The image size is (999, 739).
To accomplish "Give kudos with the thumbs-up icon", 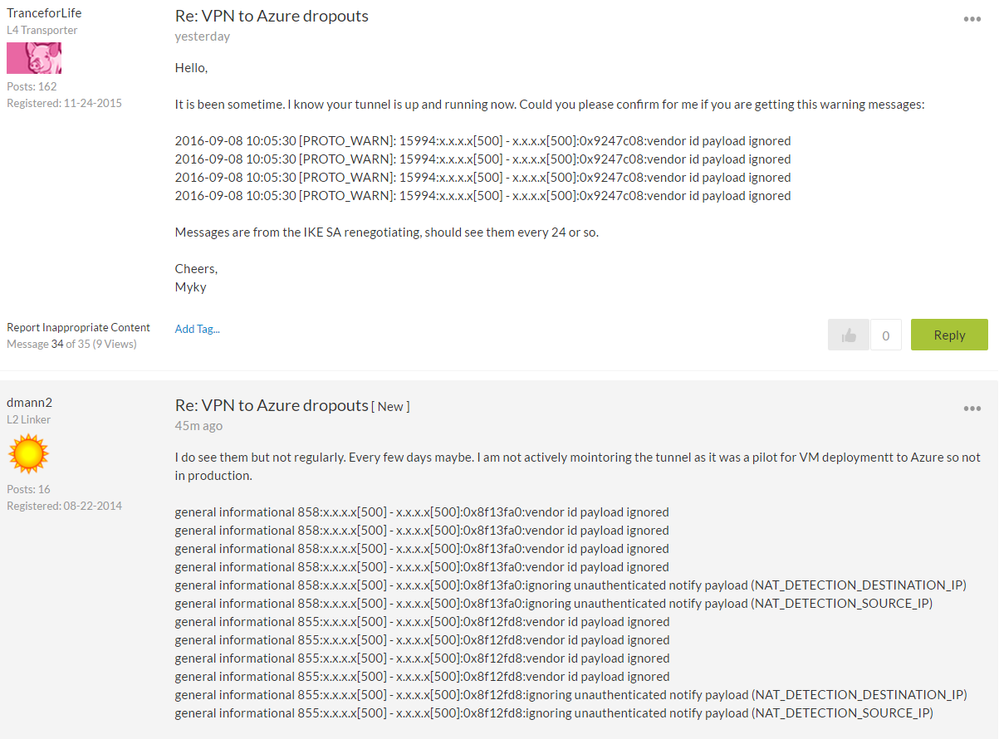I will 848,335.
